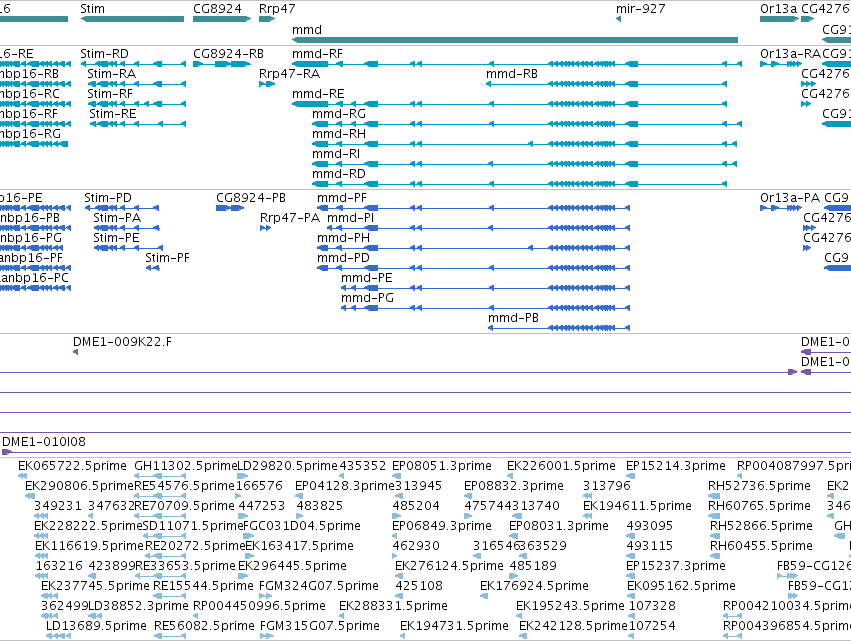The image size is (851, 641).
Task: Click protein Stim-PE label
Action: (116, 238)
